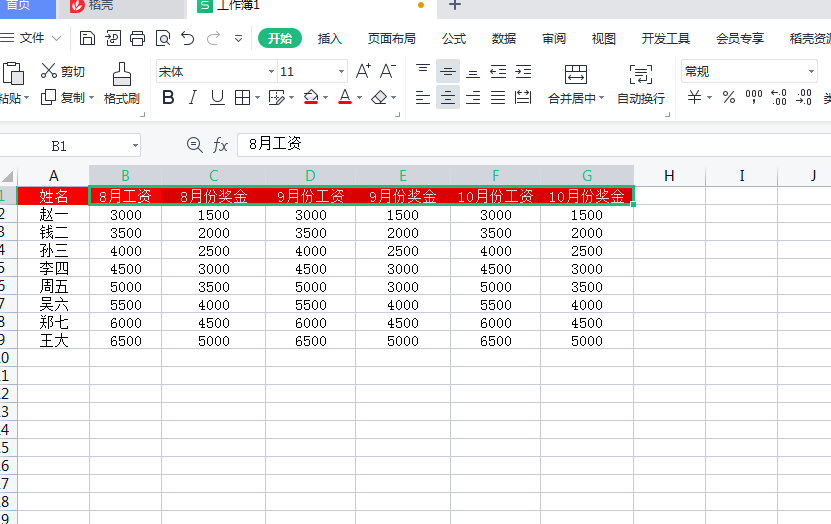Apply the red fill color bucket
This screenshot has height=524, width=831.
(x=311, y=97)
